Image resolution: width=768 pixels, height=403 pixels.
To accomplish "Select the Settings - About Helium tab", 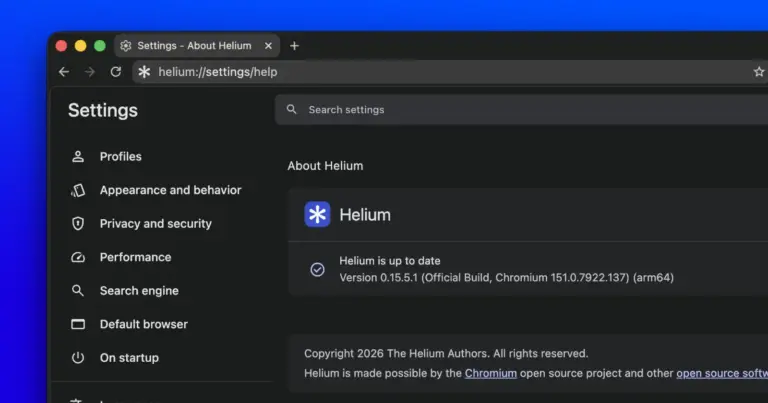I will click(197, 46).
